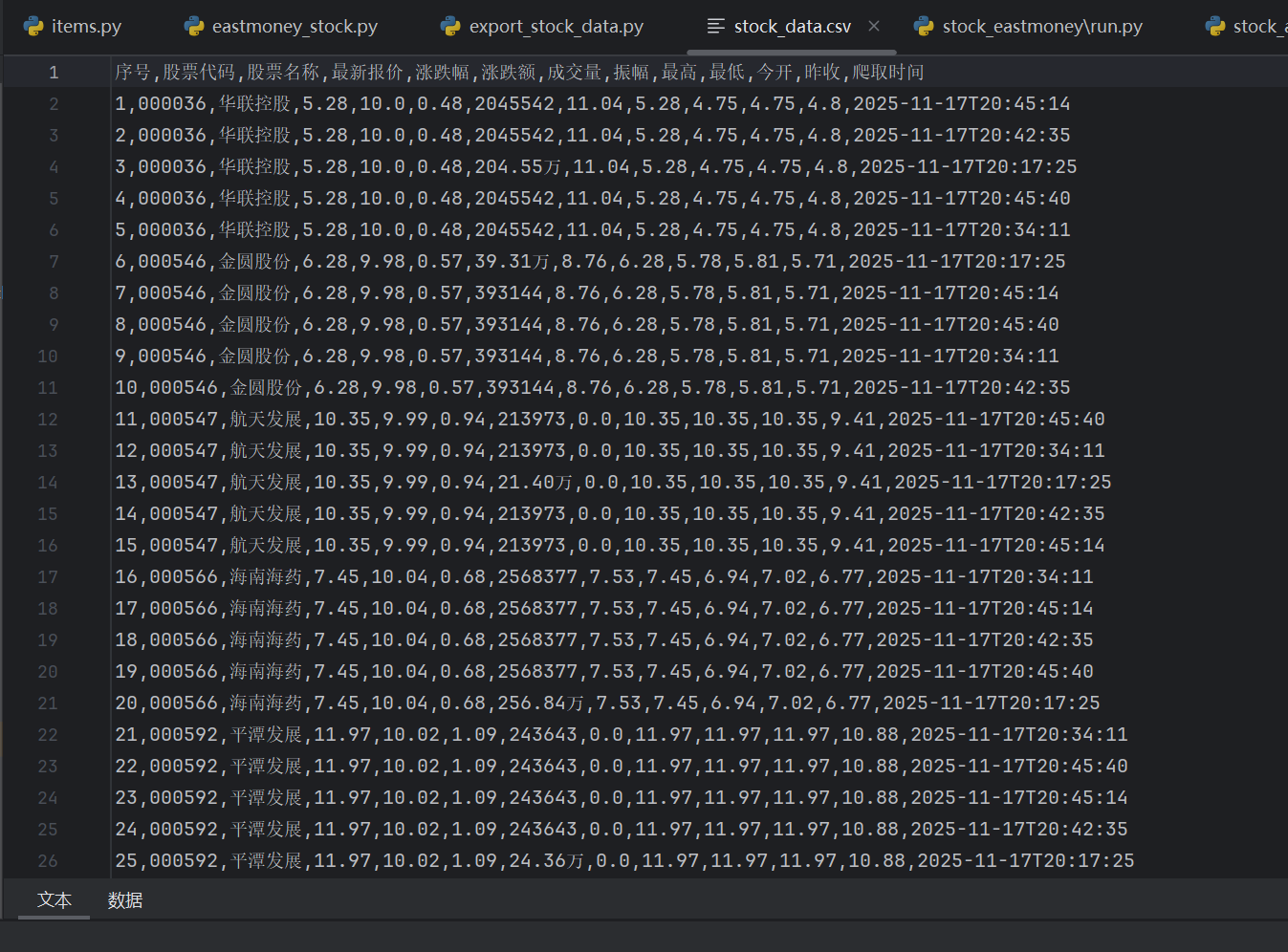Click row starting 3,000036 with 204.55万
1288x952 pixels.
(596, 167)
